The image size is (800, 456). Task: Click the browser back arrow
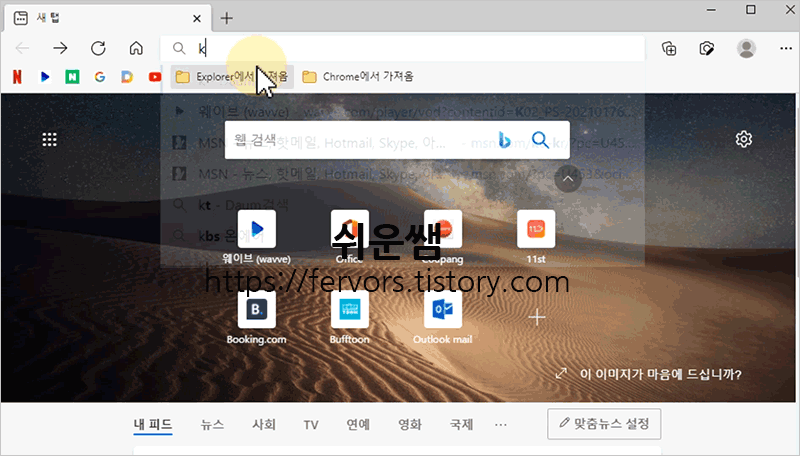coord(22,48)
